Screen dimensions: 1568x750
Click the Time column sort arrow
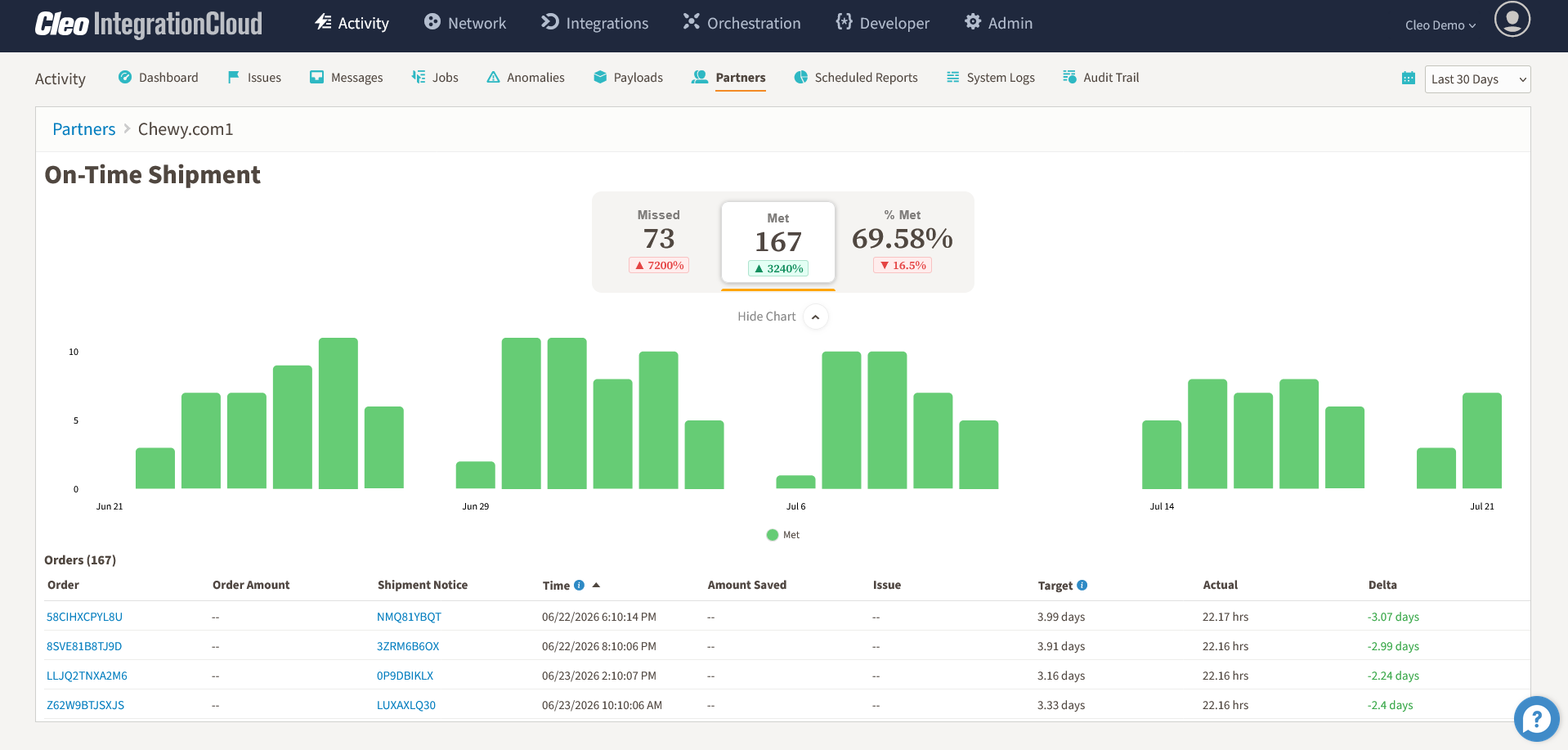click(596, 585)
